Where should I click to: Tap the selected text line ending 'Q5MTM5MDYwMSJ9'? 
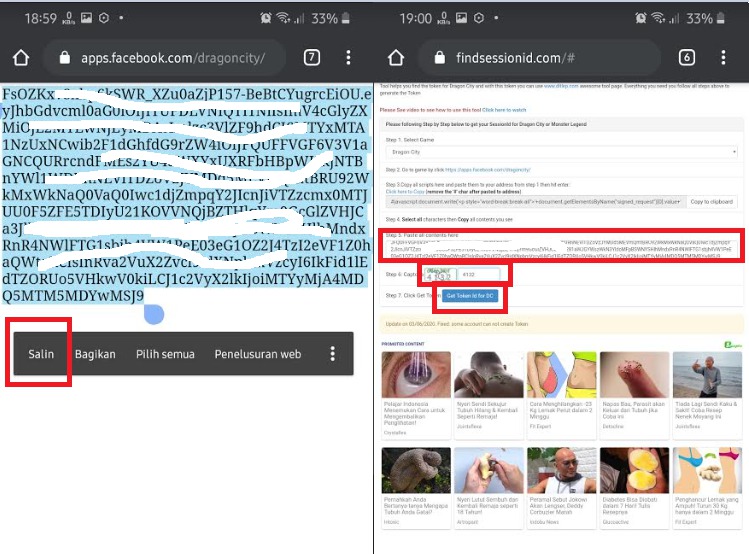point(73,296)
